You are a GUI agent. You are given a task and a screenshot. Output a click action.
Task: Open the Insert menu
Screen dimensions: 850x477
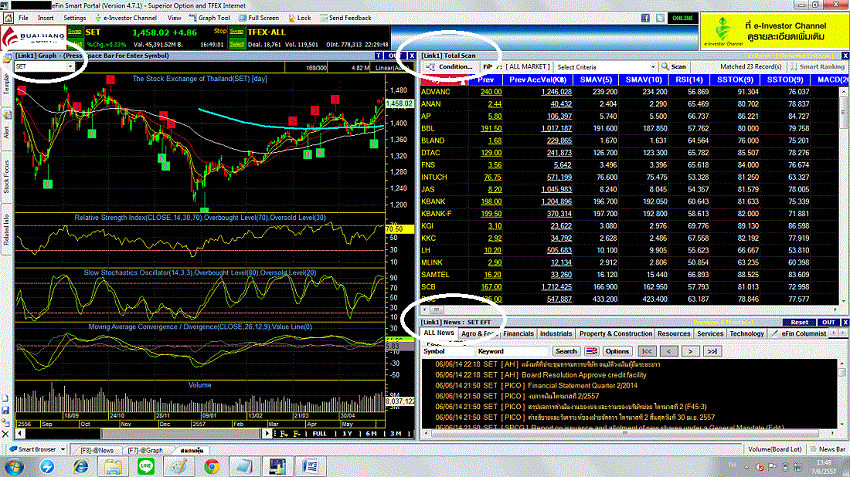point(46,18)
